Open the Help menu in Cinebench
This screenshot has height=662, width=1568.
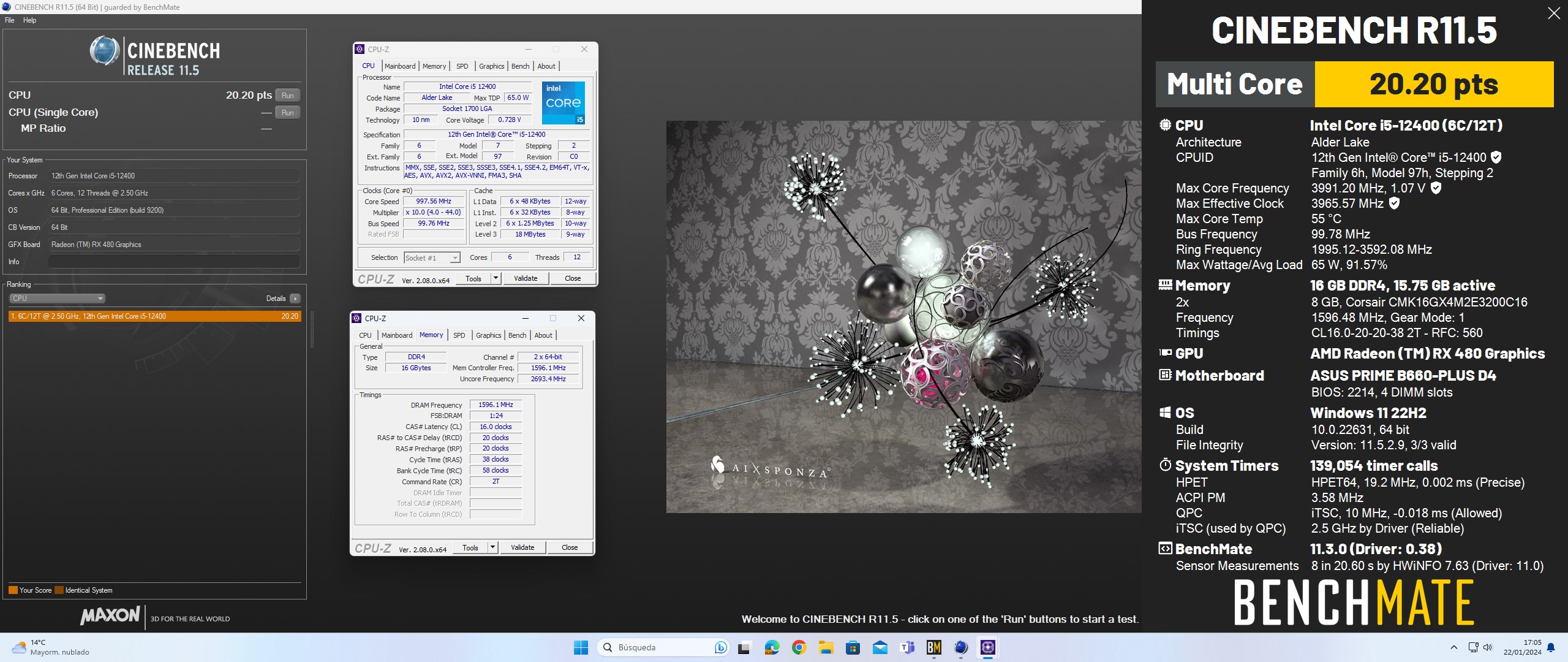[29, 20]
